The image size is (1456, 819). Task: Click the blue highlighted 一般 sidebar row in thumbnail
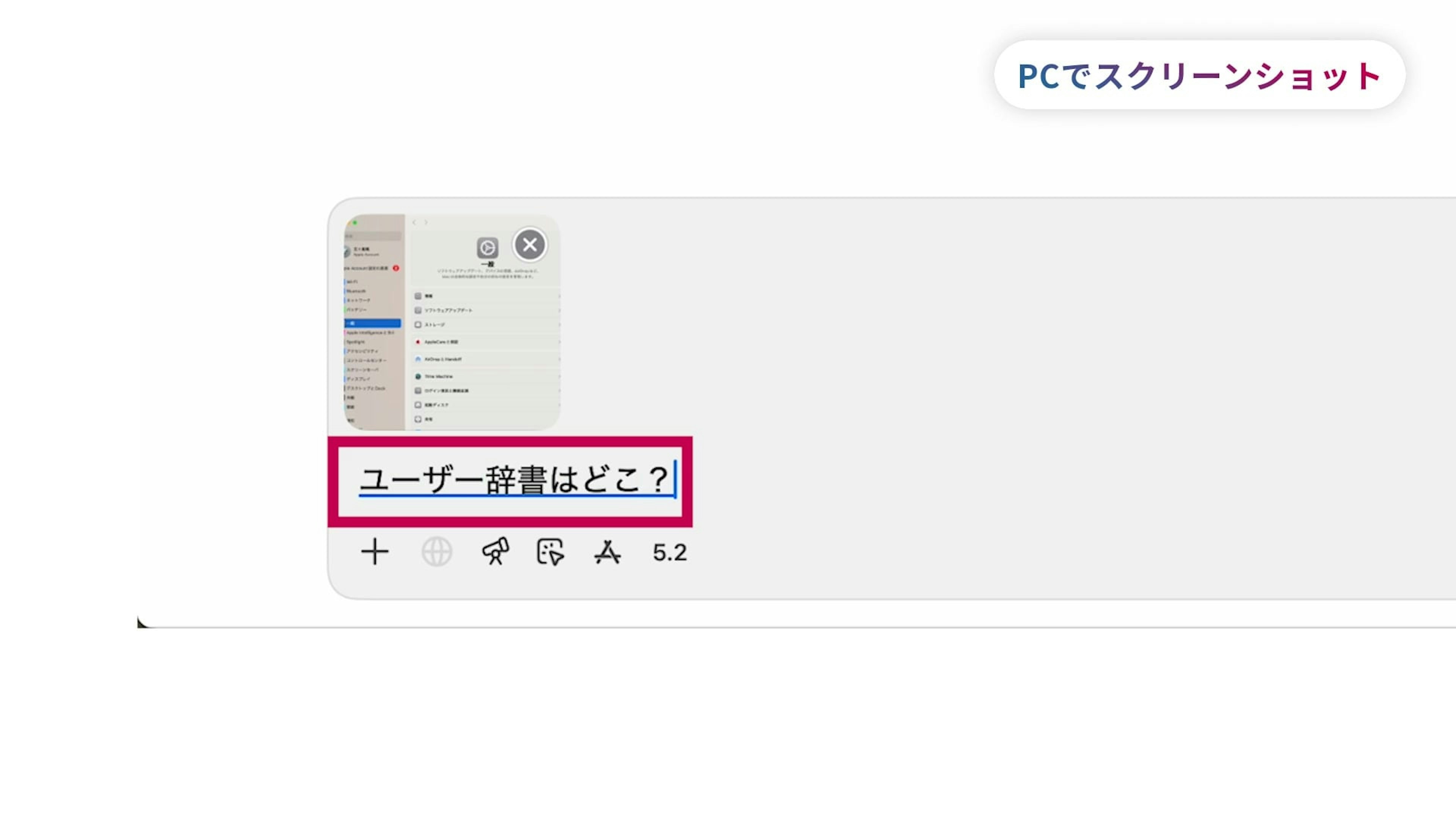(x=372, y=323)
